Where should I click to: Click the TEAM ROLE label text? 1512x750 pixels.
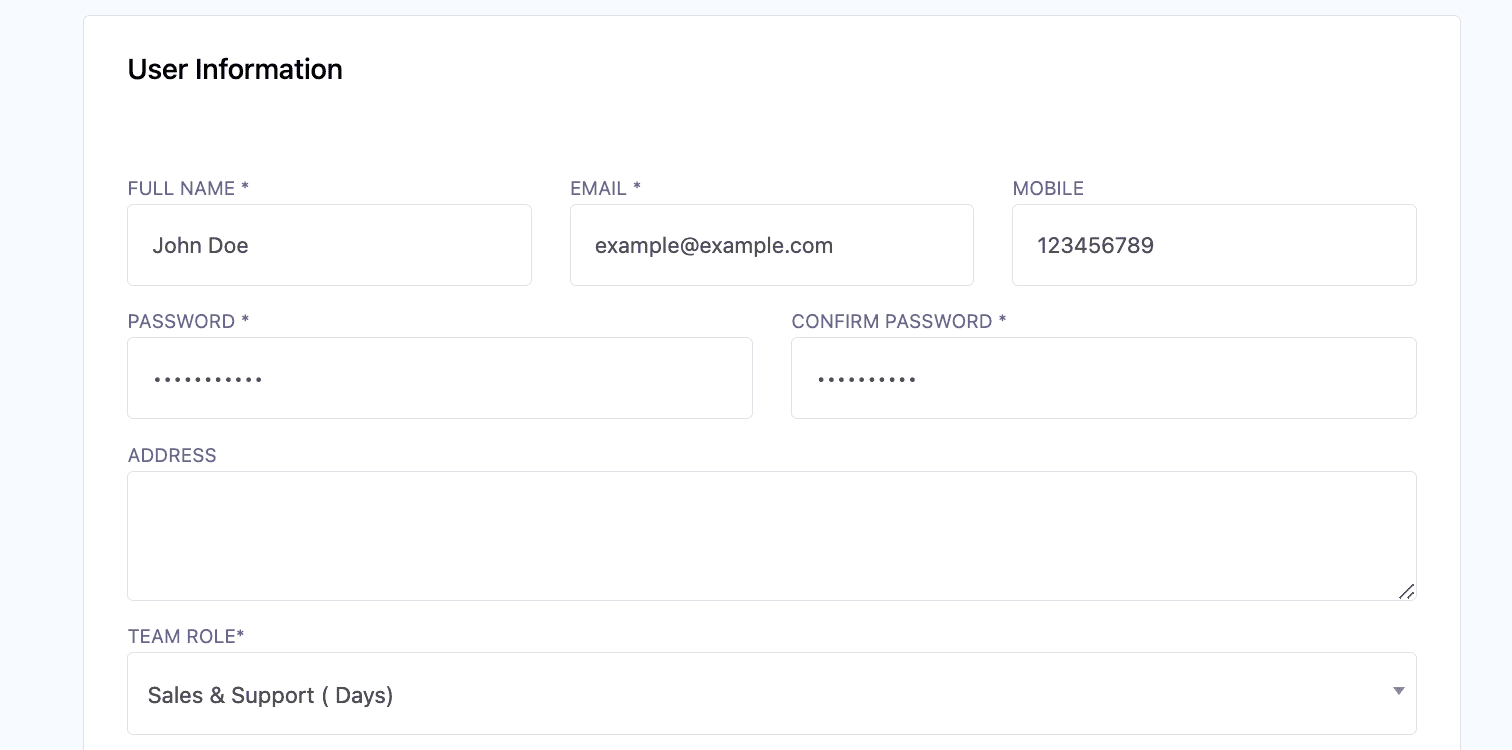point(181,637)
